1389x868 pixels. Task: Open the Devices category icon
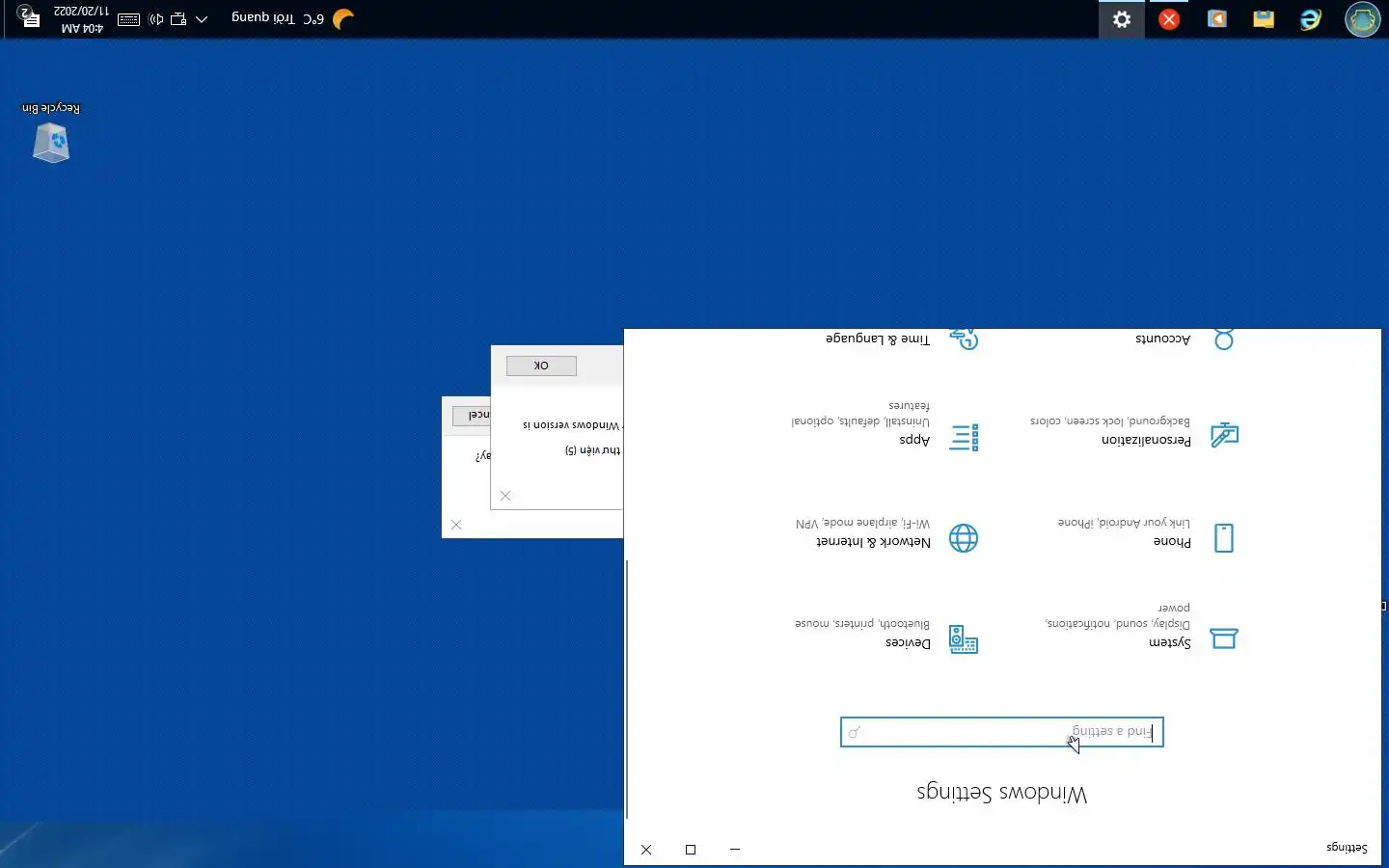(964, 639)
